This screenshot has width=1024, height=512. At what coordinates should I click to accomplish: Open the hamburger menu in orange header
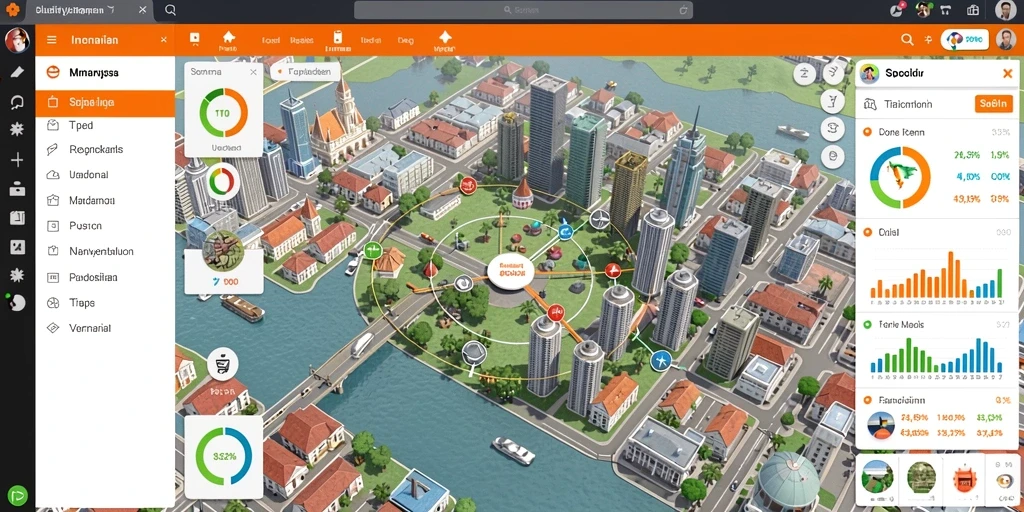point(52,40)
